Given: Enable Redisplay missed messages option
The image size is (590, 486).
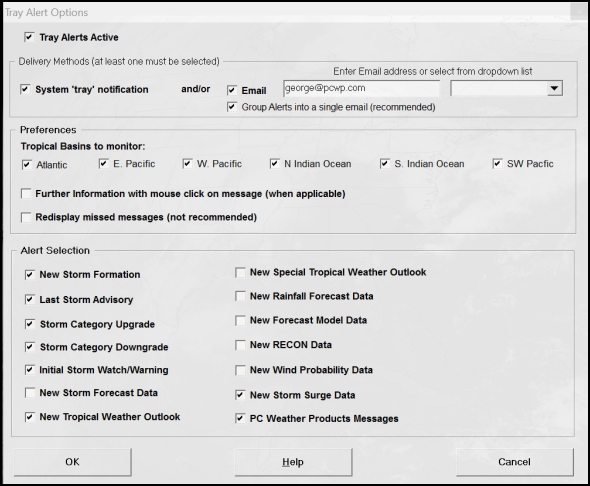Looking at the screenshot, I should [26, 217].
